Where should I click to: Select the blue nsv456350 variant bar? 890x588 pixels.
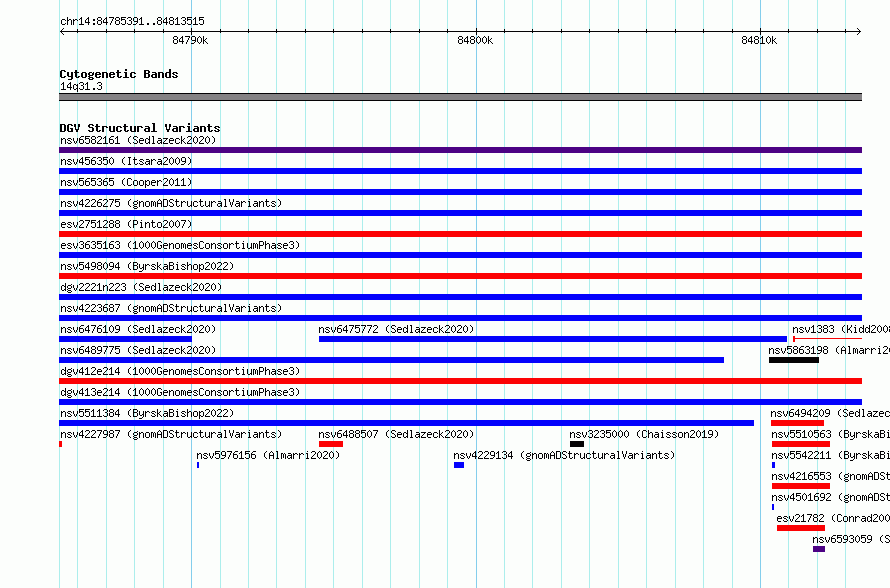pyautogui.click(x=460, y=171)
